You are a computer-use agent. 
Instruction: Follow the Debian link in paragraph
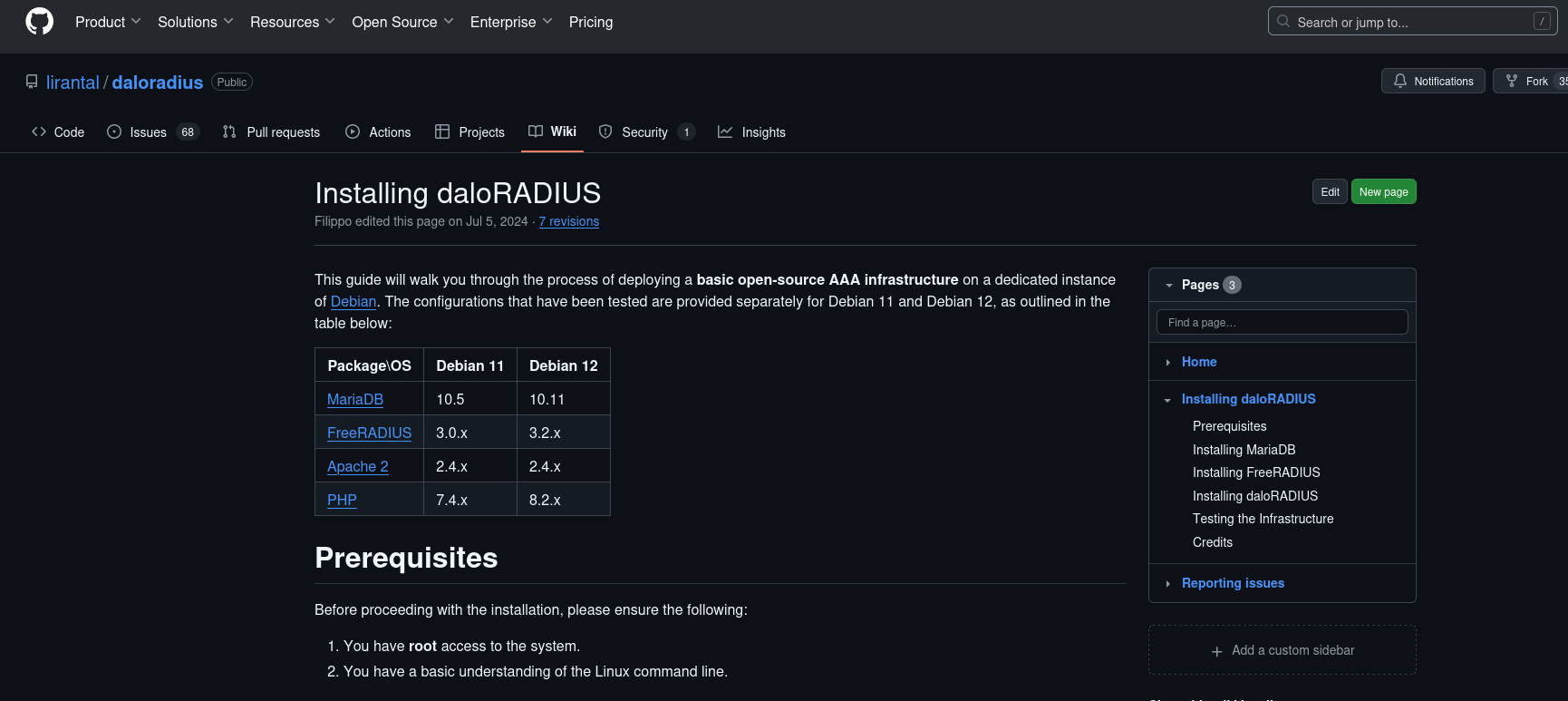click(353, 301)
